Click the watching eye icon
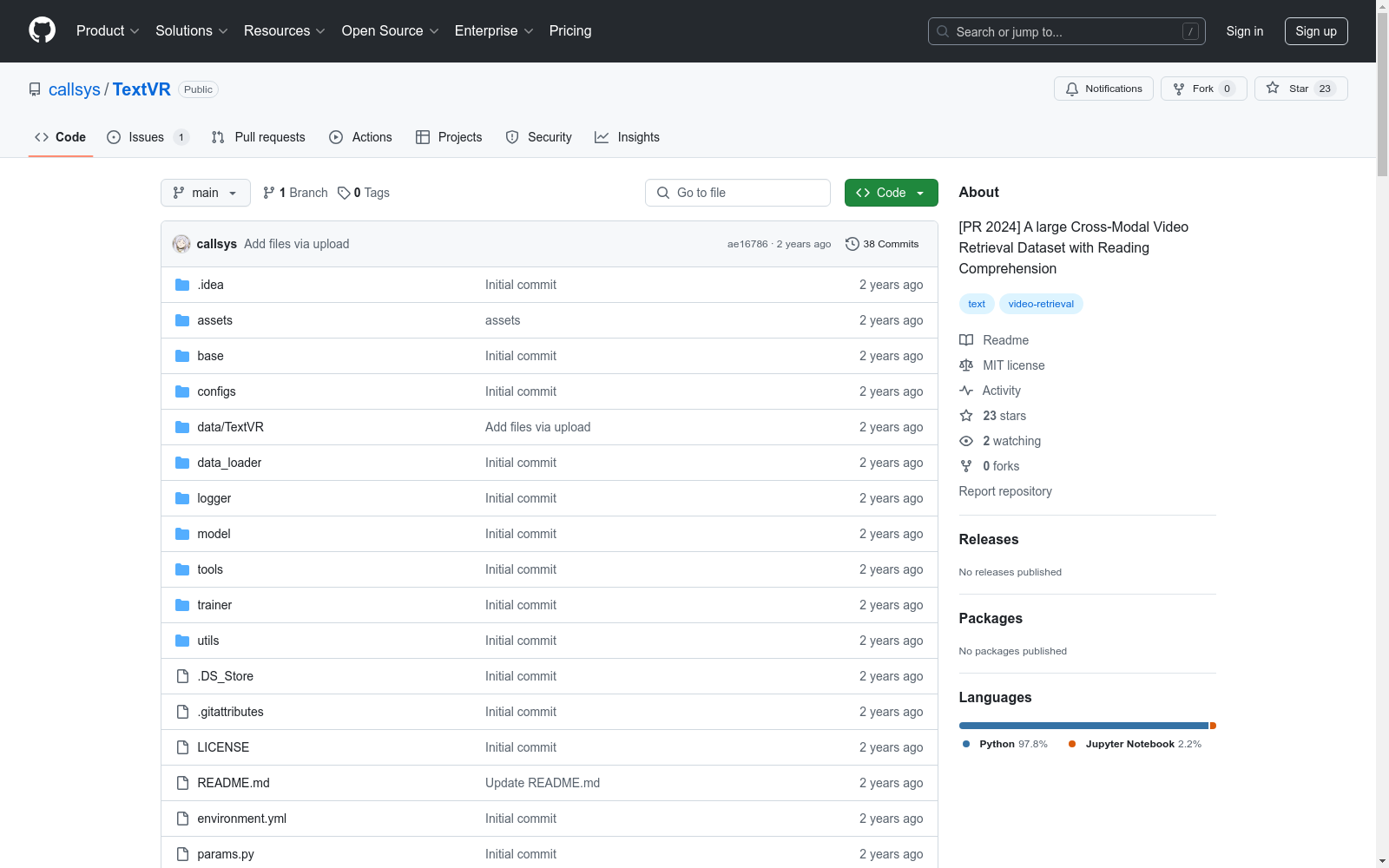The image size is (1389, 868). point(966,441)
